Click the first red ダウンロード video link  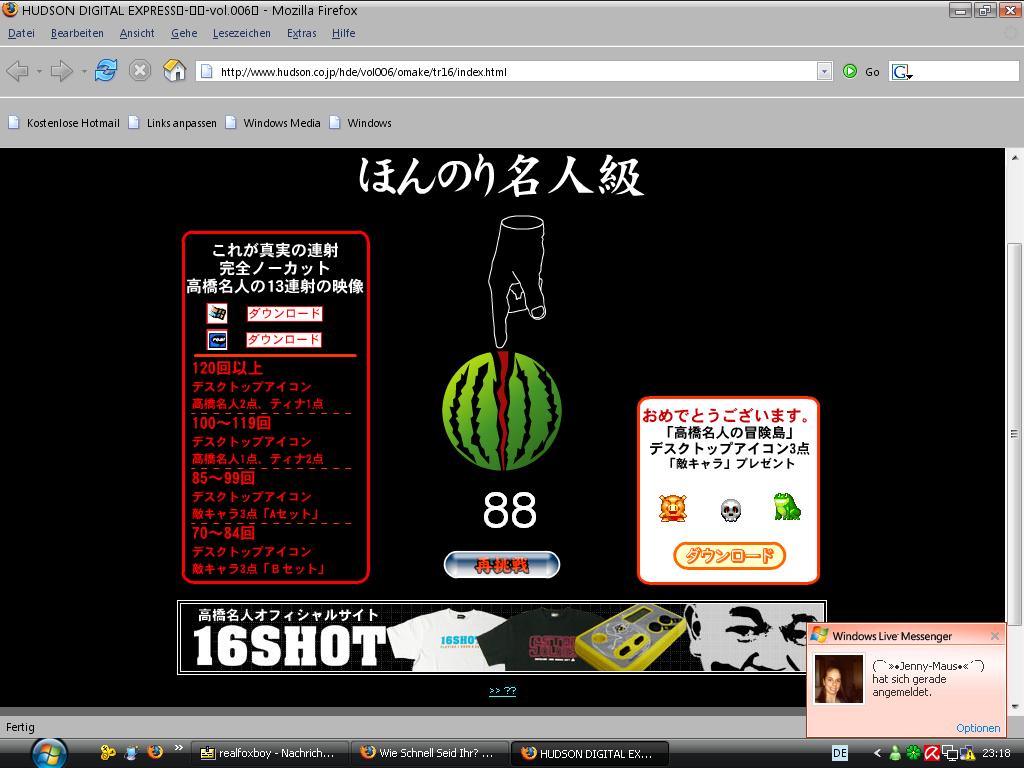284,313
